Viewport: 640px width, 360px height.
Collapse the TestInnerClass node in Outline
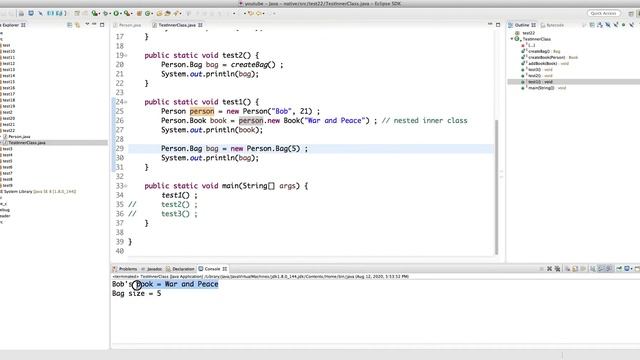pyautogui.click(x=512, y=39)
